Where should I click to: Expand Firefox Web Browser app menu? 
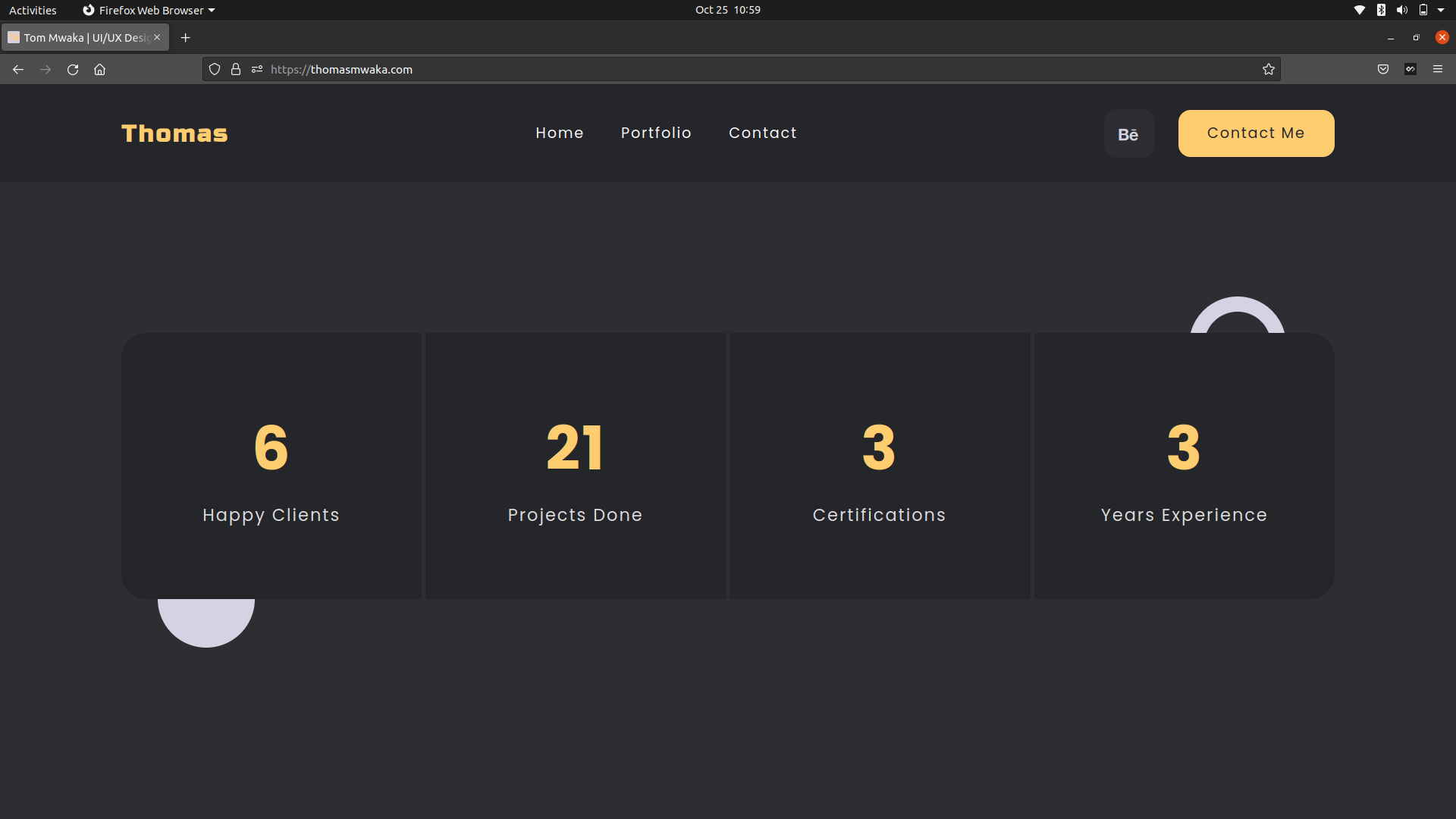(149, 10)
